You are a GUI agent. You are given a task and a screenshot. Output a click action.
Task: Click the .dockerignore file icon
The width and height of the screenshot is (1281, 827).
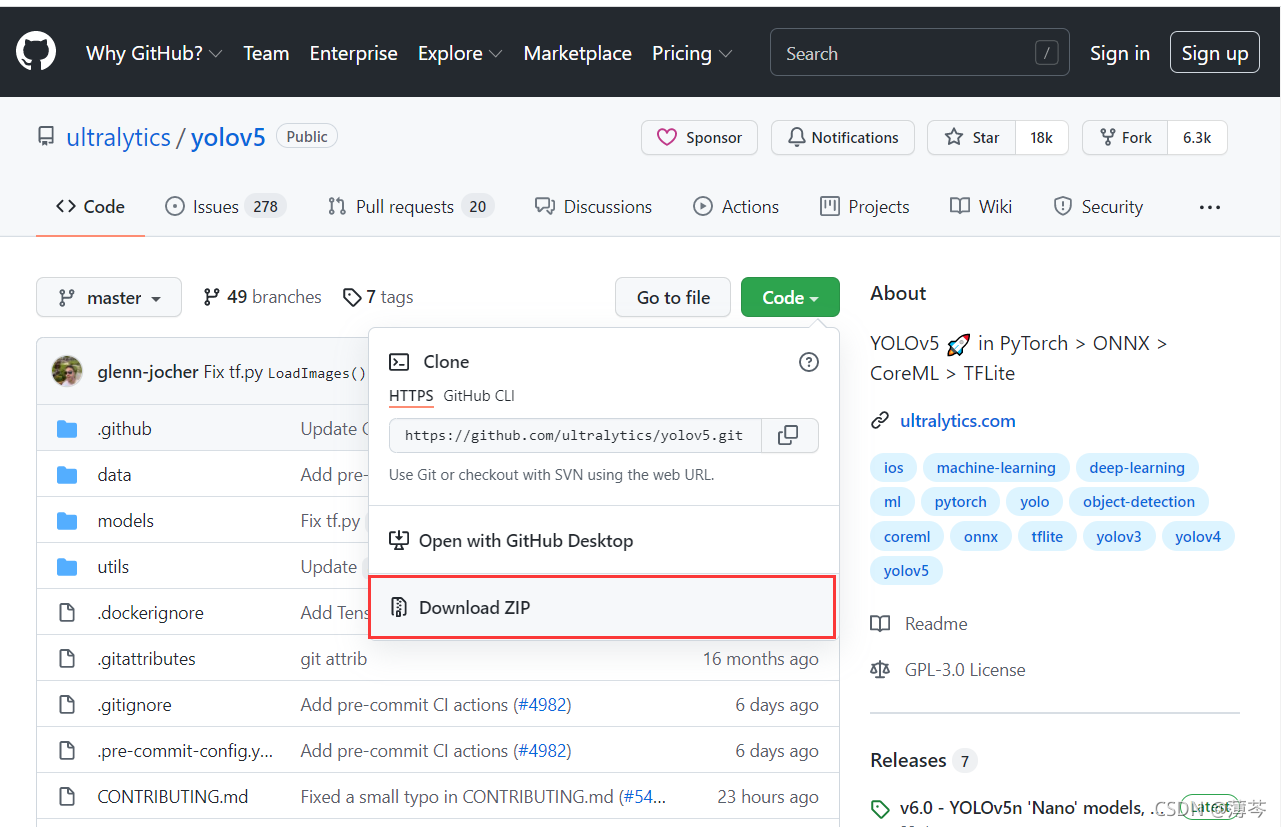point(67,613)
